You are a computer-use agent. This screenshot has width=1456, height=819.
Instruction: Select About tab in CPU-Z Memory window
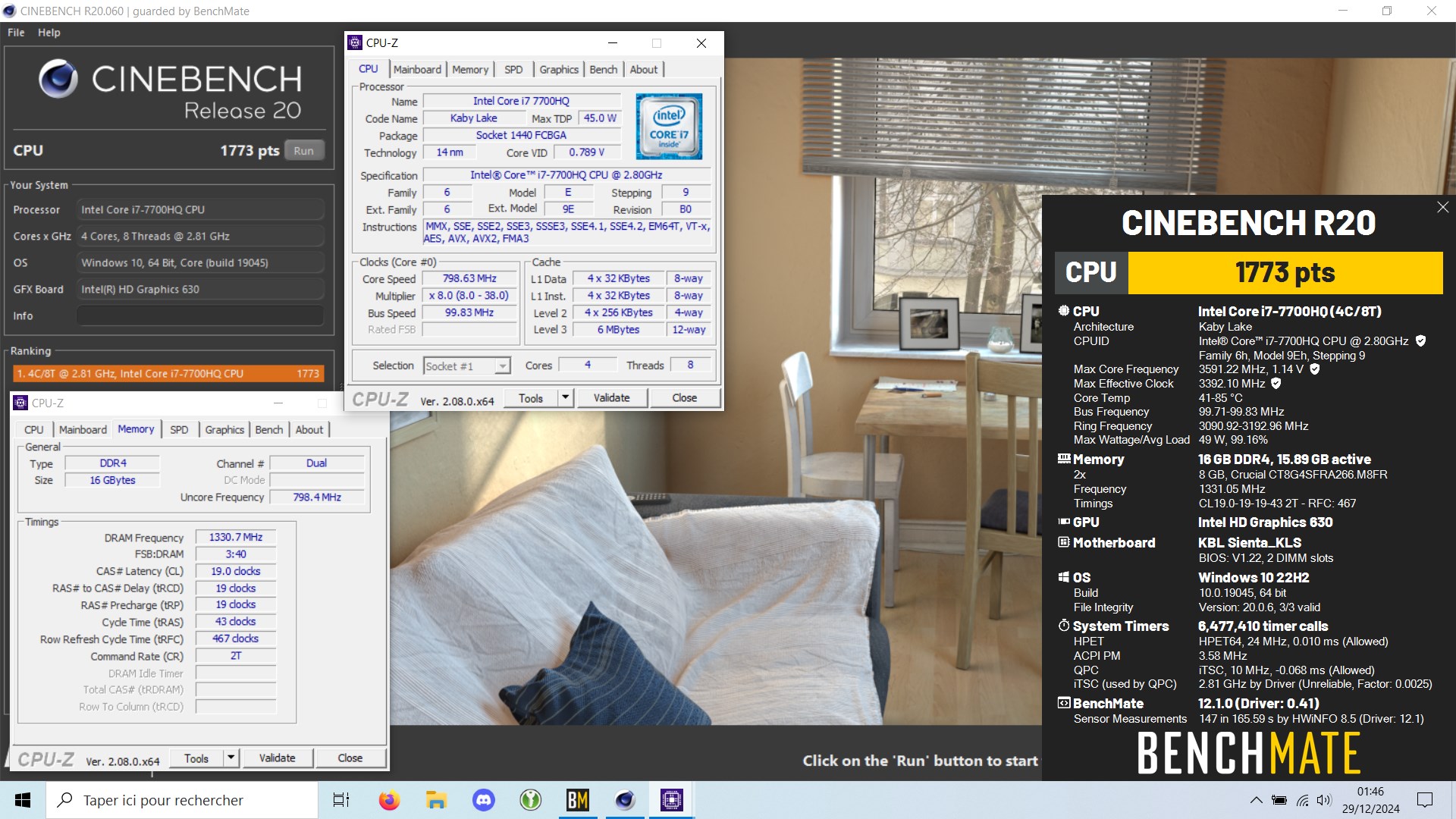click(x=309, y=429)
